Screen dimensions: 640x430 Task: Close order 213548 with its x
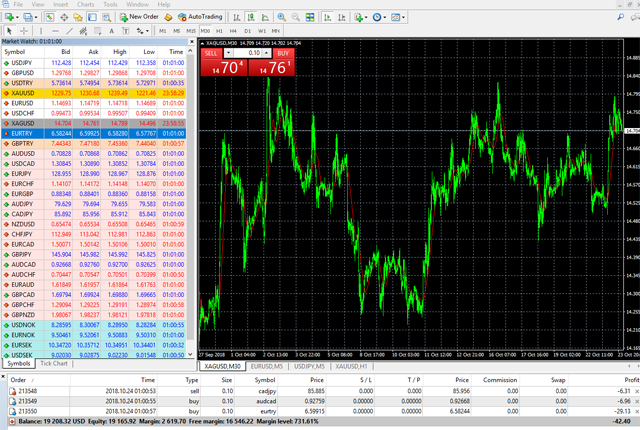coord(637,391)
